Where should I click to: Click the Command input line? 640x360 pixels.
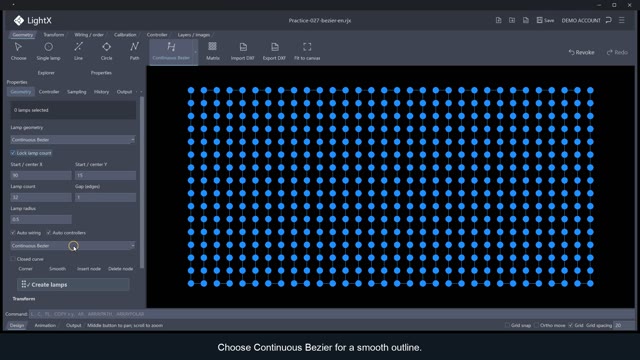pyautogui.click(x=331, y=314)
